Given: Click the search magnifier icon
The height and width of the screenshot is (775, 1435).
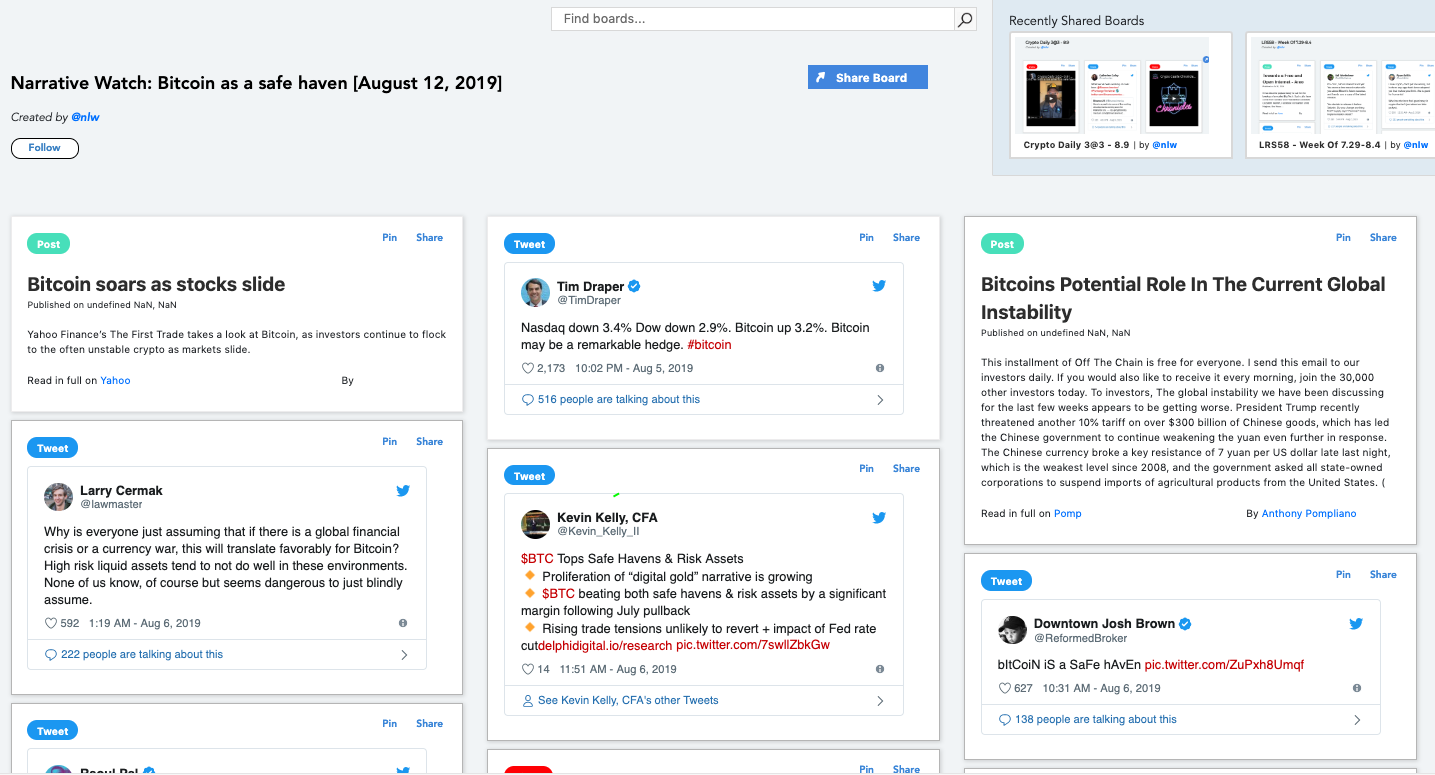Looking at the screenshot, I should (965, 19).
